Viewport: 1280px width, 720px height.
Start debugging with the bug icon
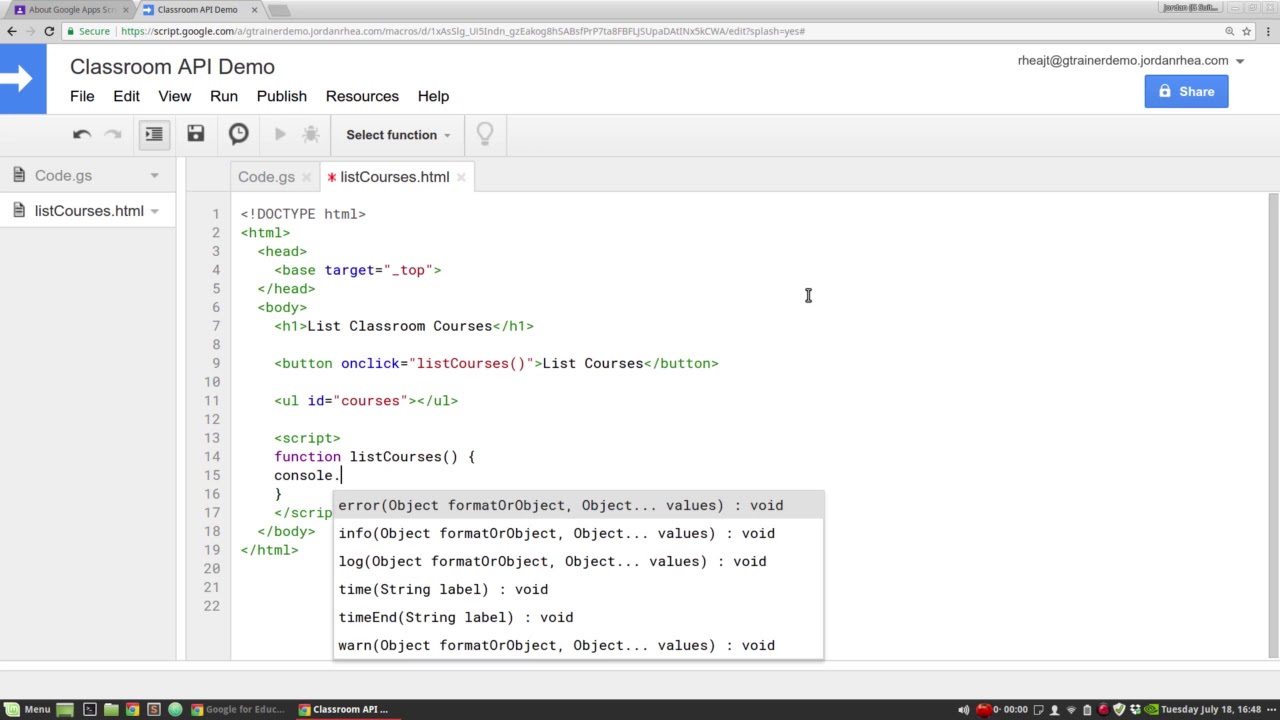click(311, 134)
